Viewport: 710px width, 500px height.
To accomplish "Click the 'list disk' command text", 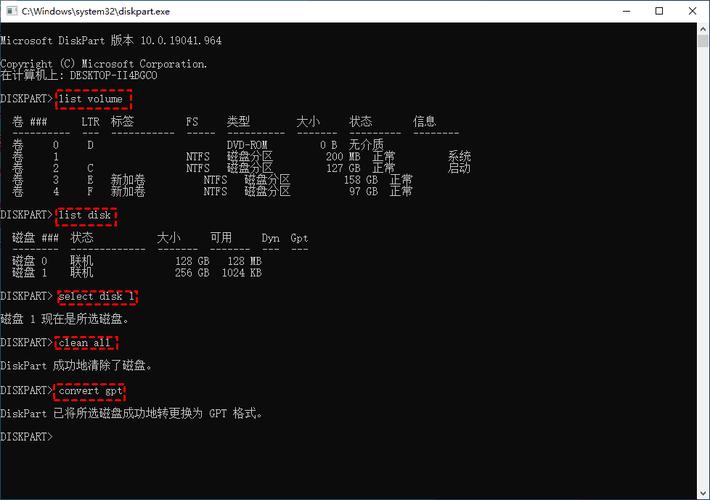I will (85, 215).
